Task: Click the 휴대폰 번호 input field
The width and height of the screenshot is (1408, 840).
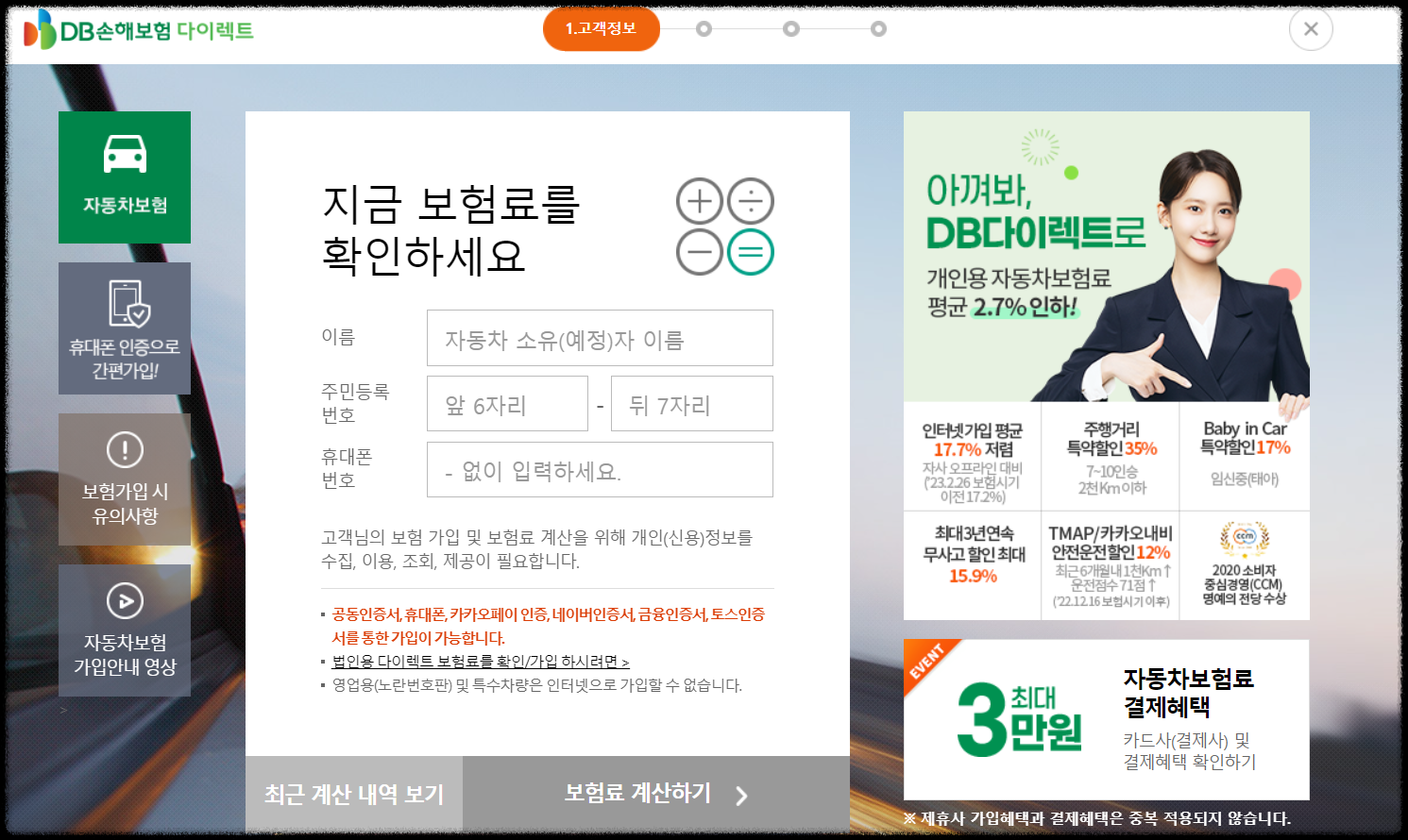Action: [x=601, y=469]
